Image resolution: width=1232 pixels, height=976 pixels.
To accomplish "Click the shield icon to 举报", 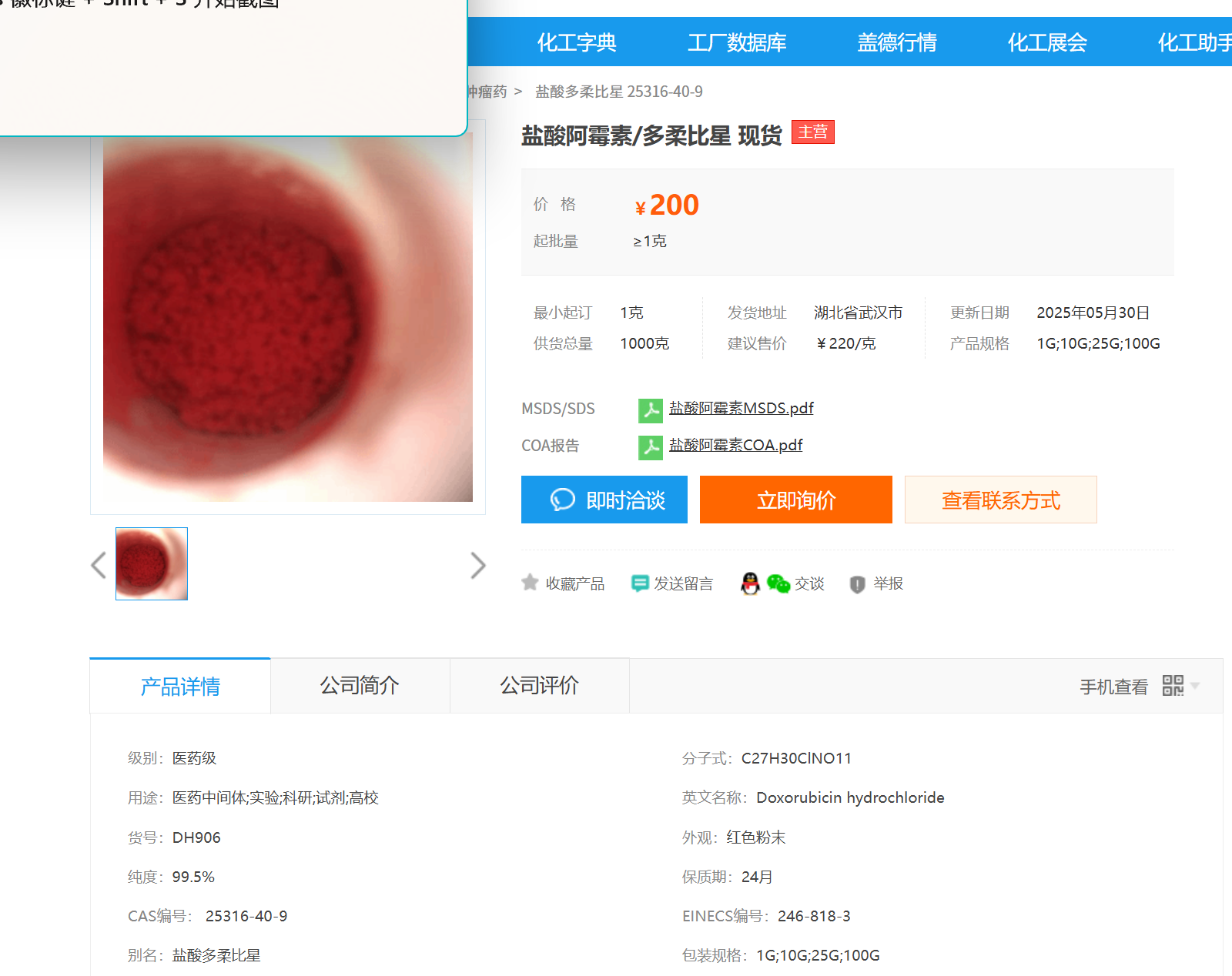I will 857,584.
